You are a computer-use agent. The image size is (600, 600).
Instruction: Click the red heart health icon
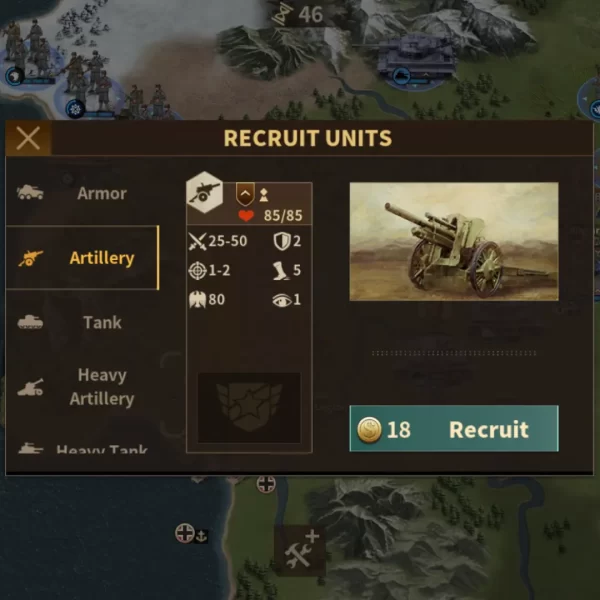[x=246, y=215]
